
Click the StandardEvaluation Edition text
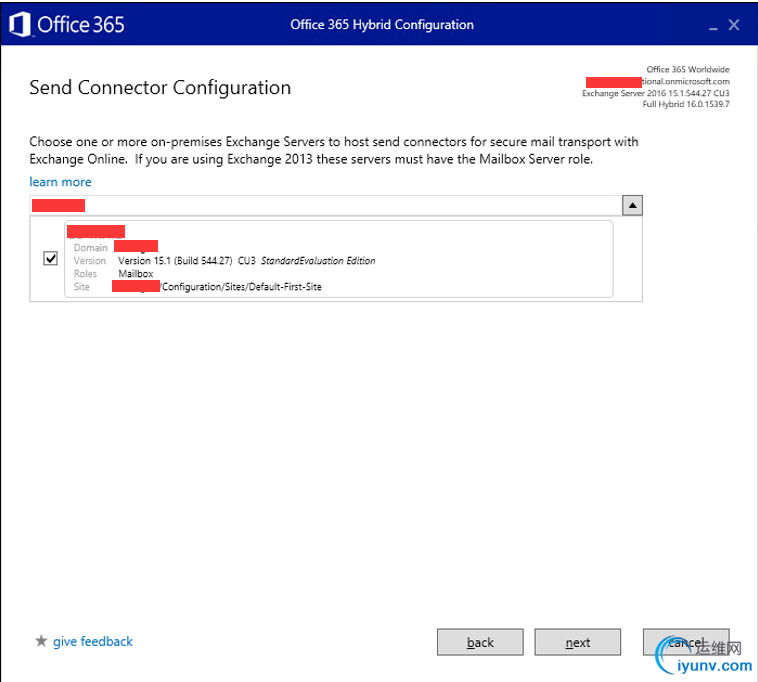(x=318, y=261)
